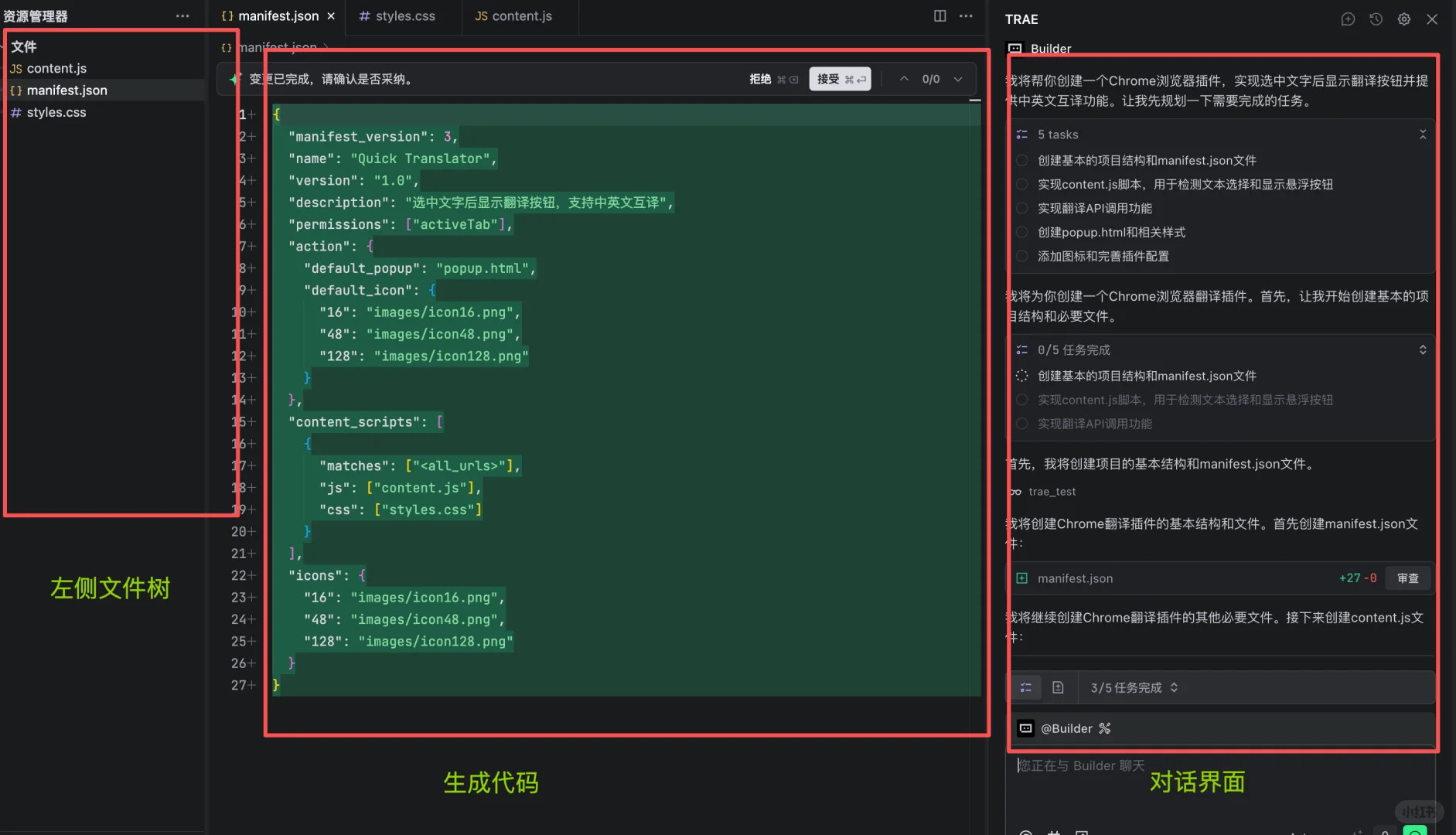The width and height of the screenshot is (1456, 835).
Task: Click the "permissions": ["activeTab"] code line
Action: (x=401, y=224)
